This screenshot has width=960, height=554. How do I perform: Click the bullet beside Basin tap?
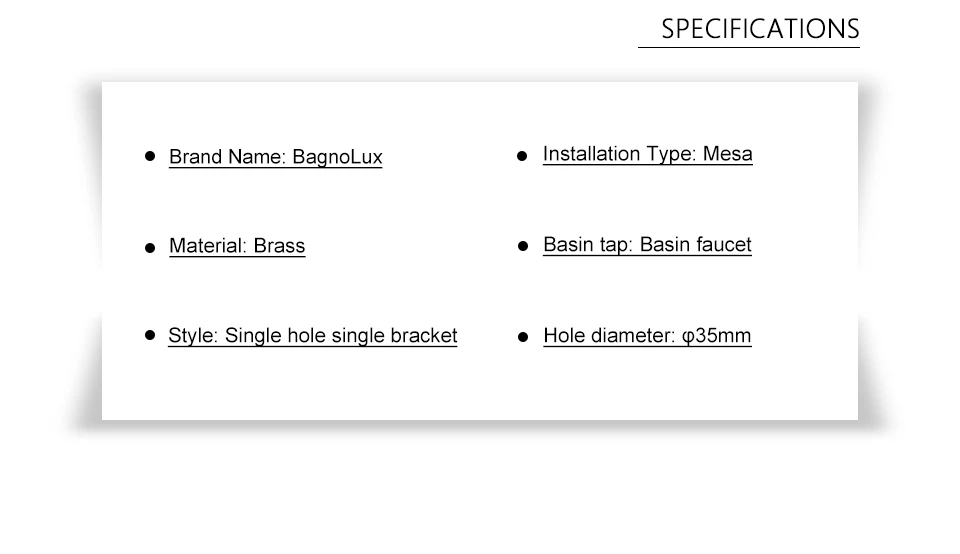coord(522,246)
